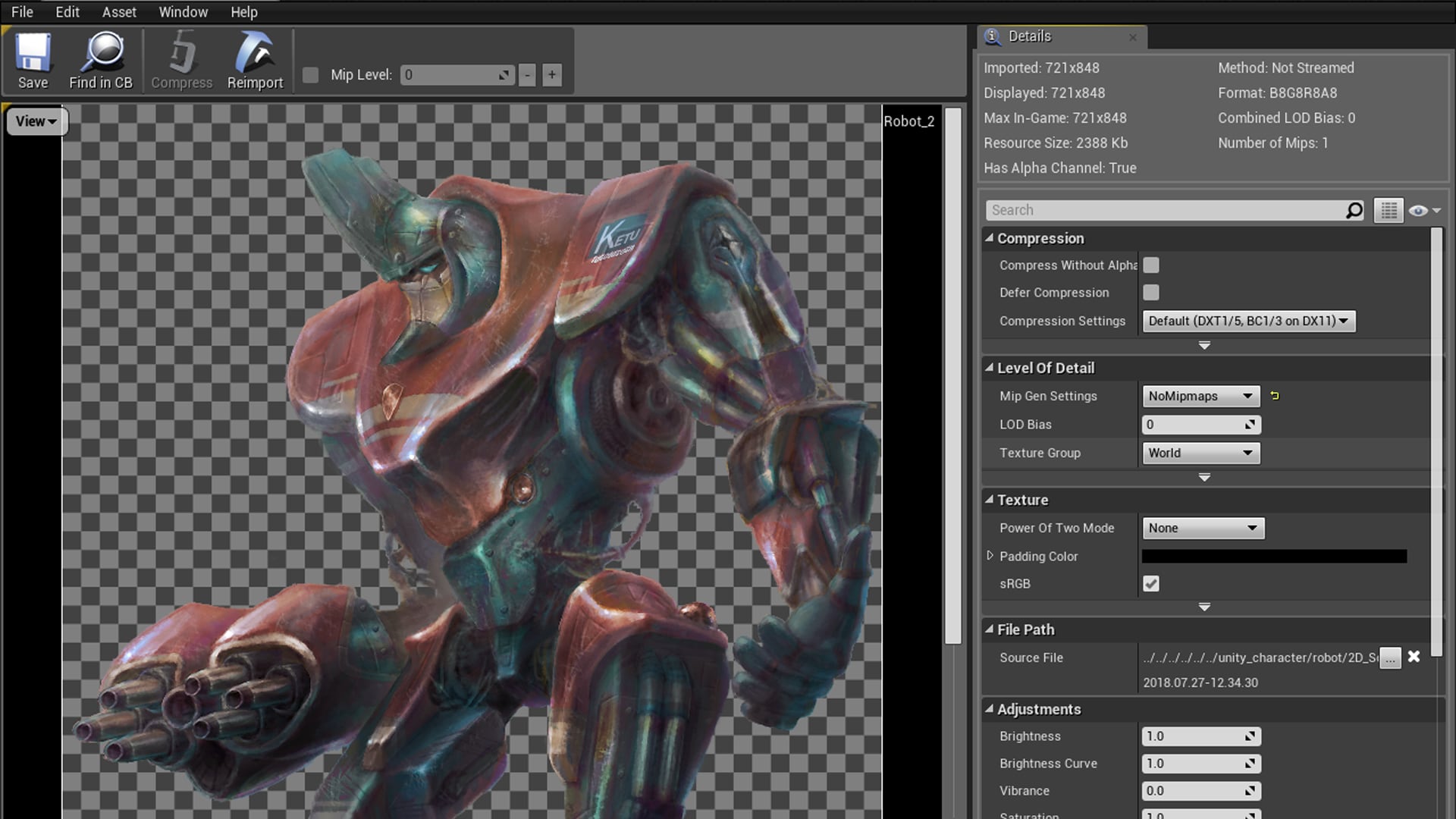Open the Asset menu
1456x819 pixels.
[x=119, y=11]
